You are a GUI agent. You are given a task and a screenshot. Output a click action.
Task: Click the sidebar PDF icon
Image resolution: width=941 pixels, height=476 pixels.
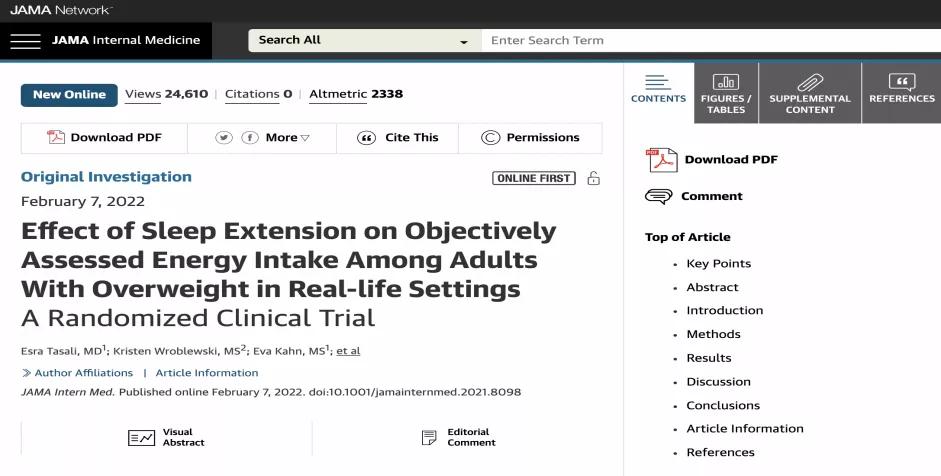click(661, 160)
